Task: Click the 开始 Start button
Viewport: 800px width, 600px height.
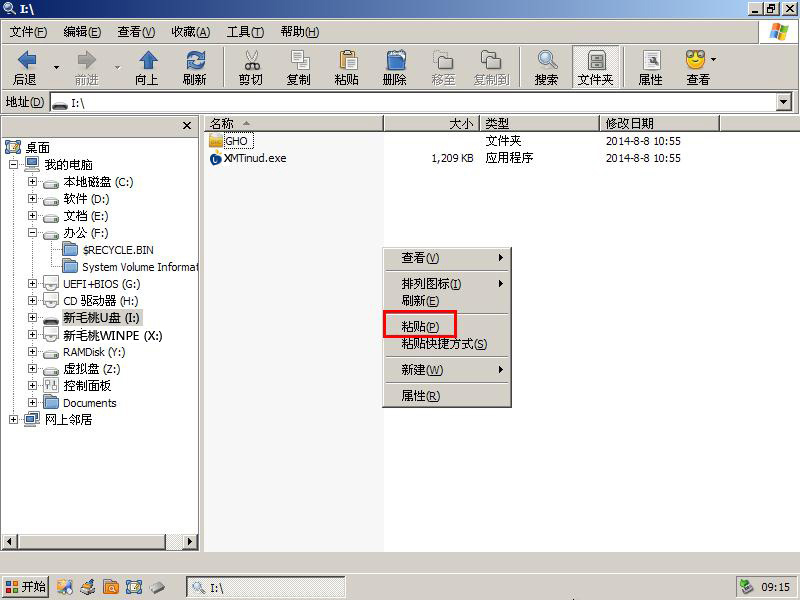Action: tap(26, 587)
